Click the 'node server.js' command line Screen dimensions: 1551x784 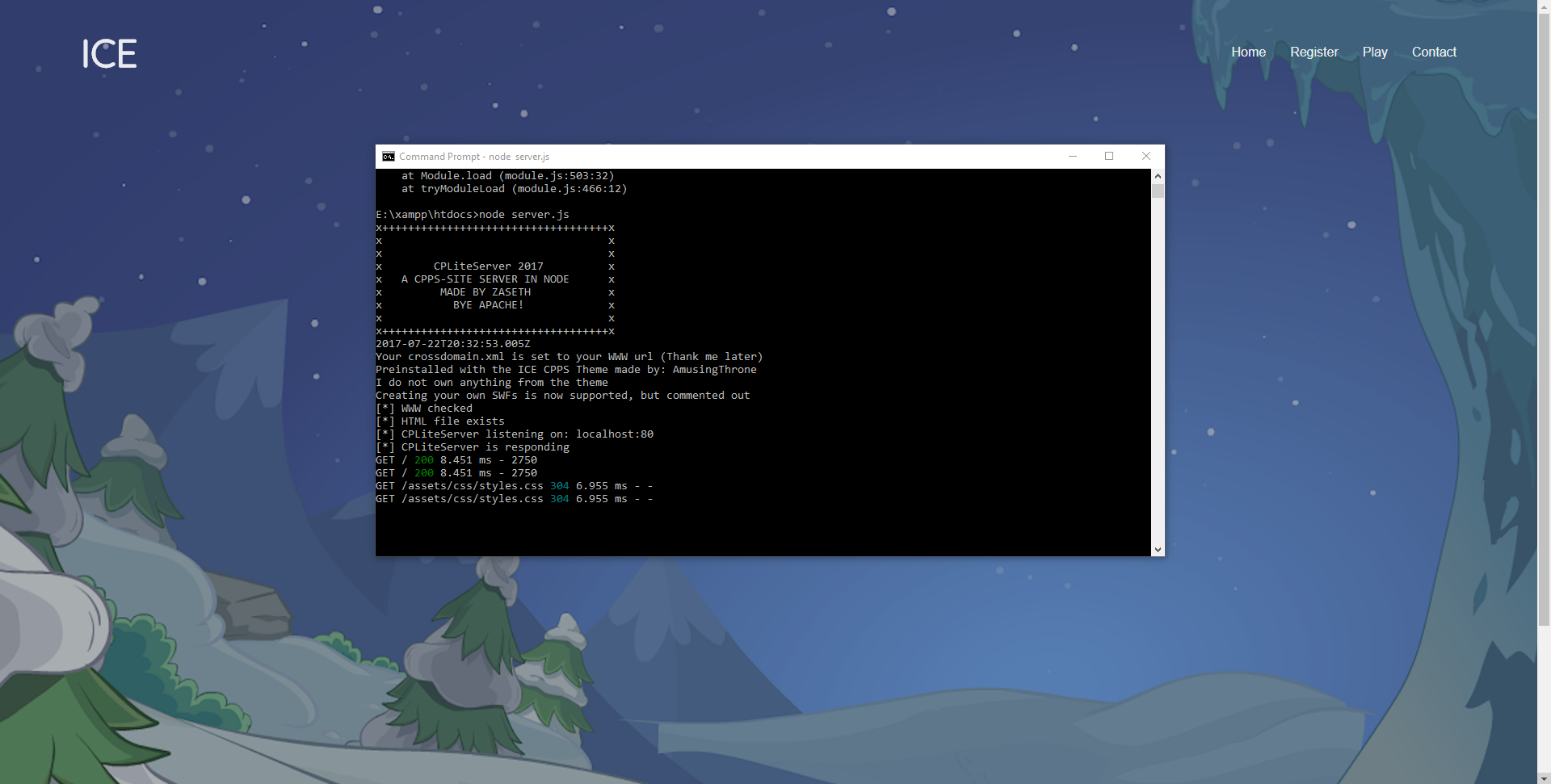click(x=473, y=215)
